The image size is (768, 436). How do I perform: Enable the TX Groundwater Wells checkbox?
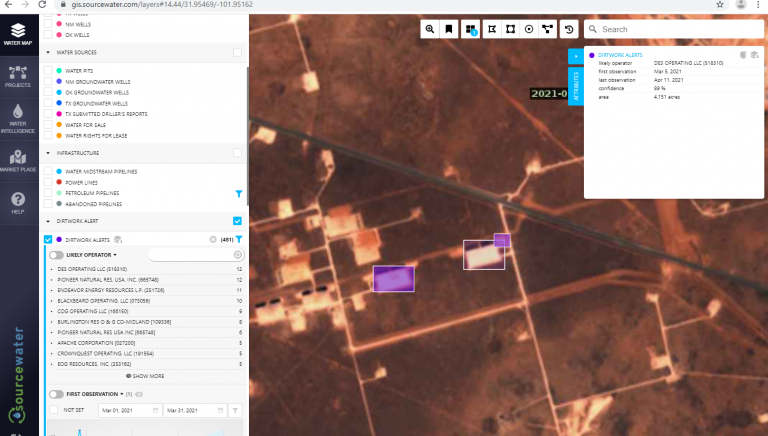click(48, 103)
